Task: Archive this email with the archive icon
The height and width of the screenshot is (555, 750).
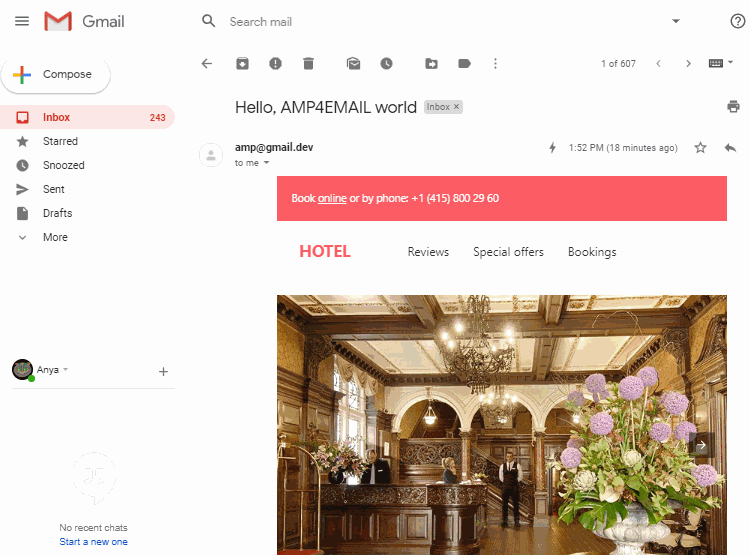Action: pyautogui.click(x=243, y=64)
